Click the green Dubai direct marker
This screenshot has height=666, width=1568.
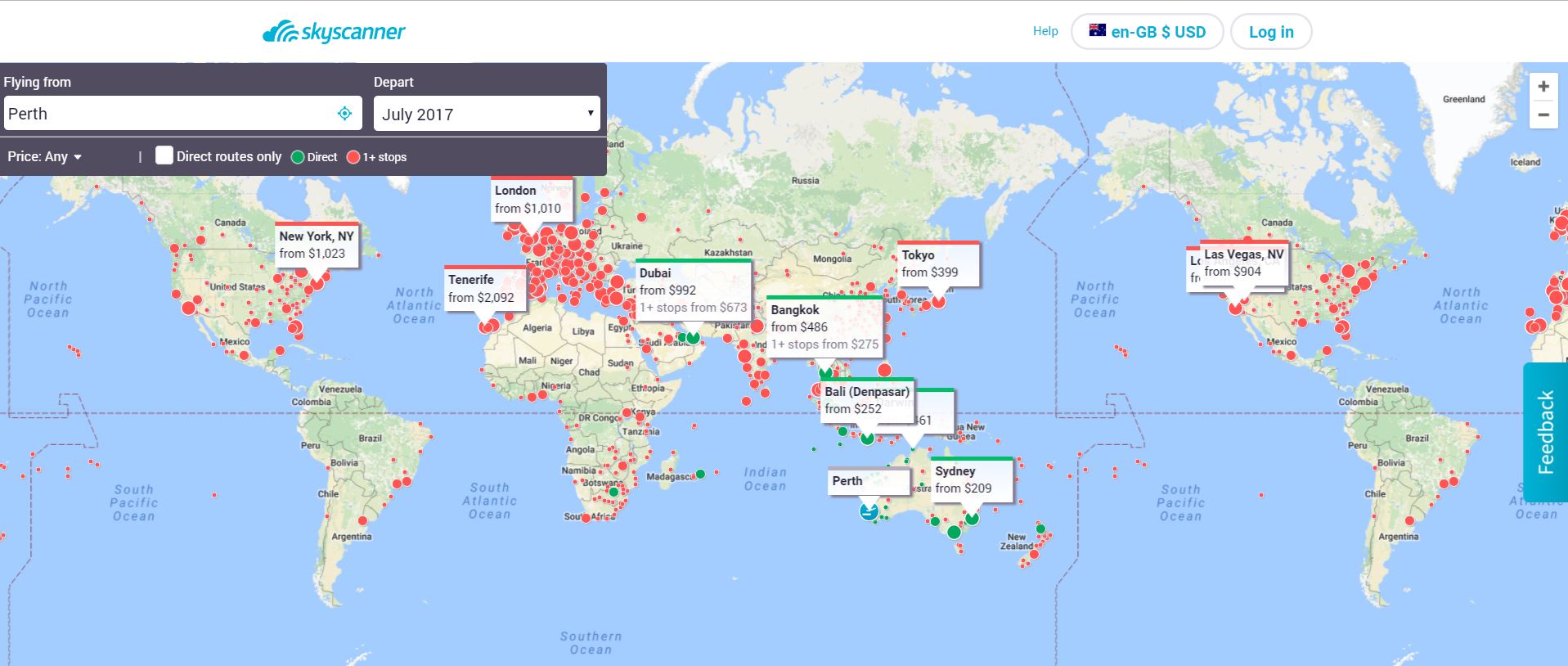693,336
